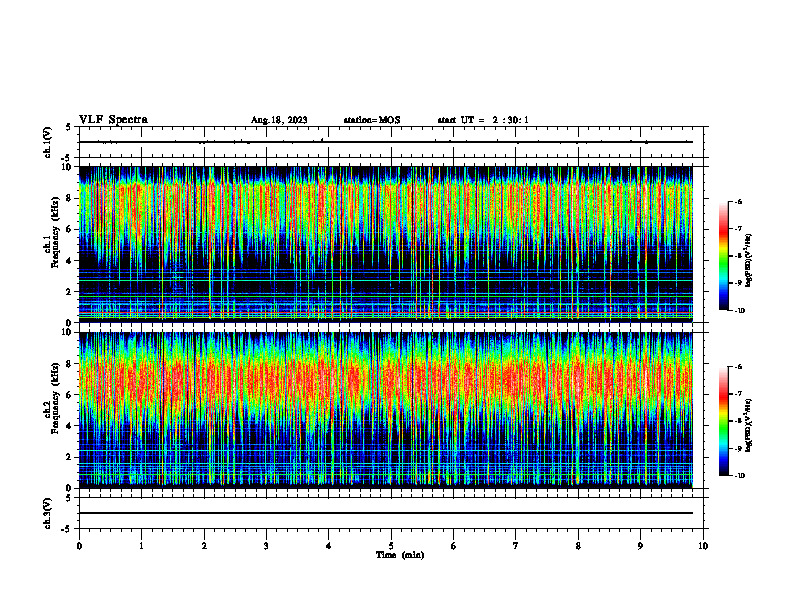Click time axis tick label "8"
This screenshot has width=792, height=612.
click(x=578, y=546)
